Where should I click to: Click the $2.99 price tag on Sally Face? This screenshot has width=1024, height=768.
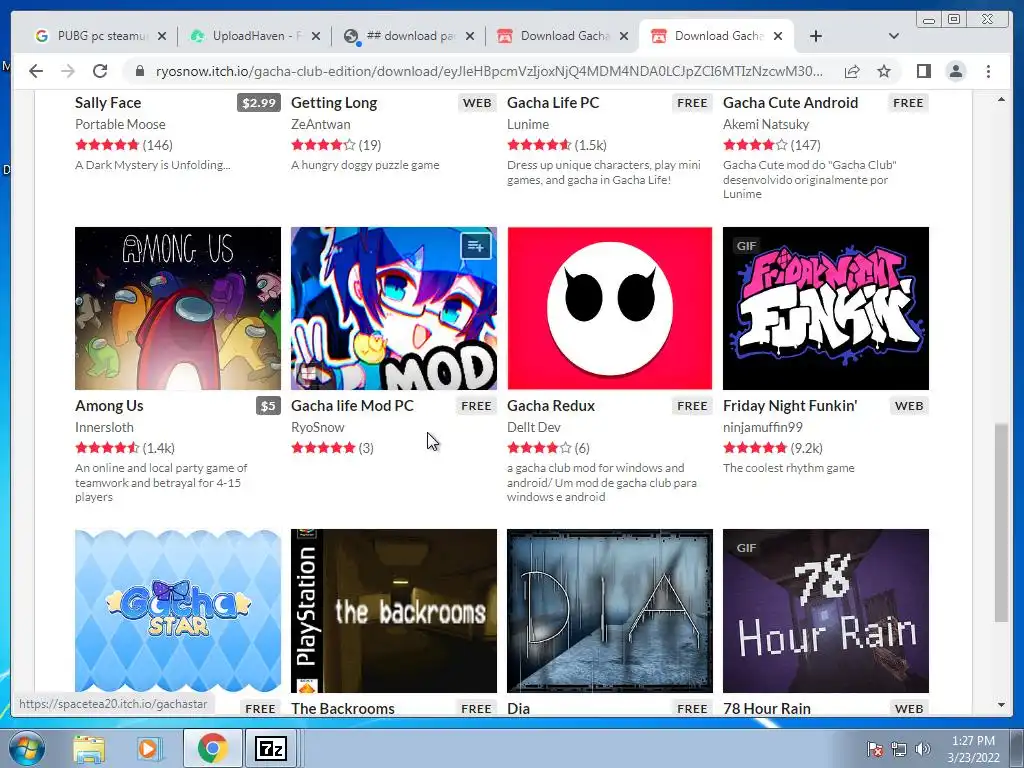pyautogui.click(x=259, y=103)
